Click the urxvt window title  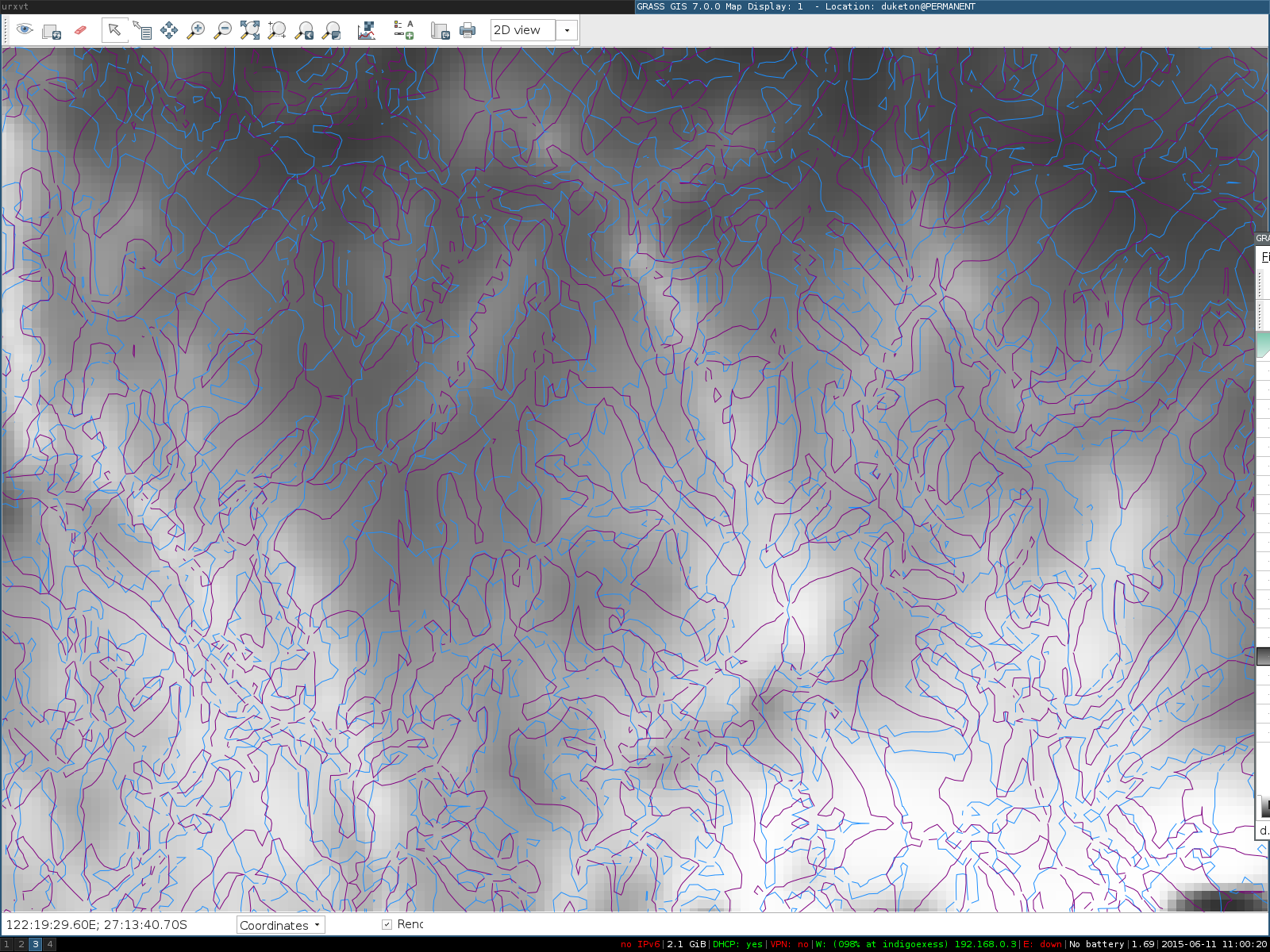coord(15,6)
